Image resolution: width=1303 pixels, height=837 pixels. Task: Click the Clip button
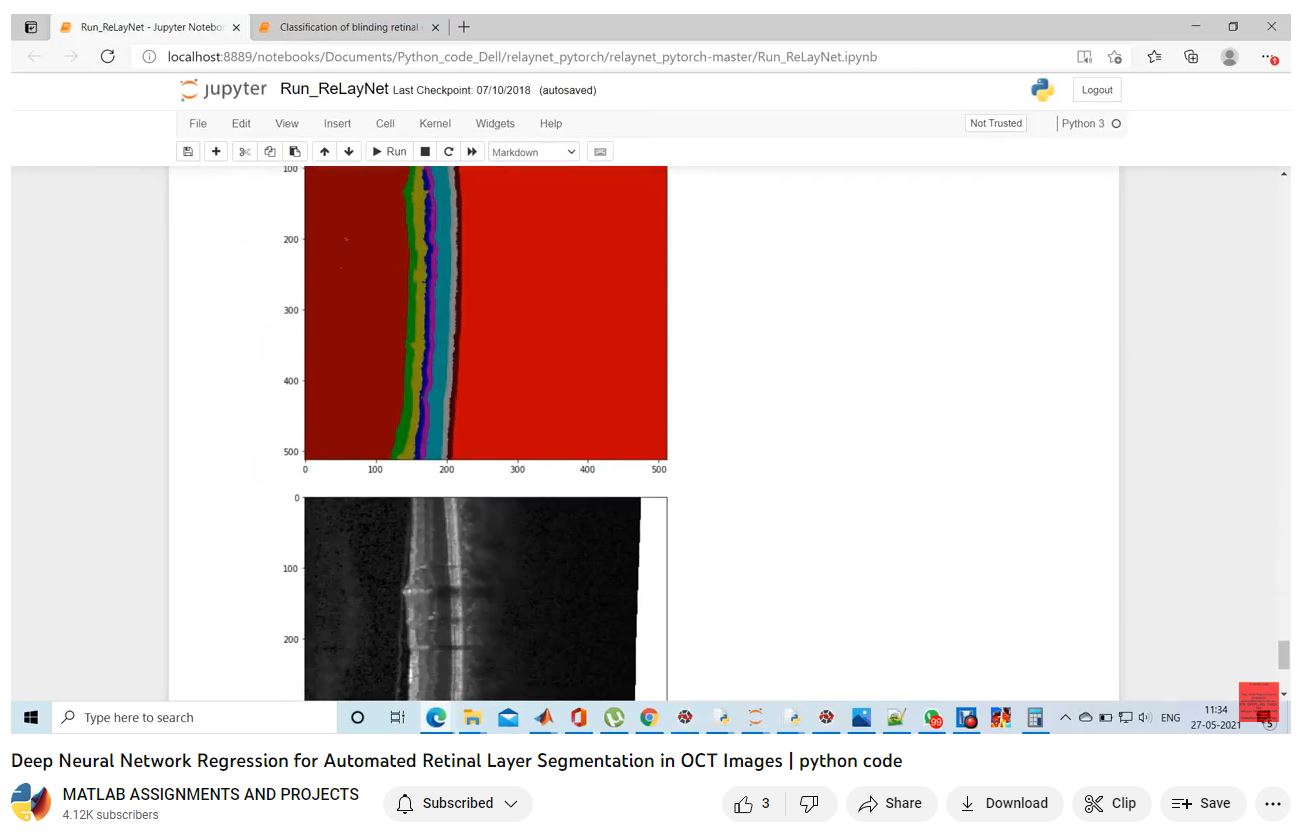coord(1111,803)
